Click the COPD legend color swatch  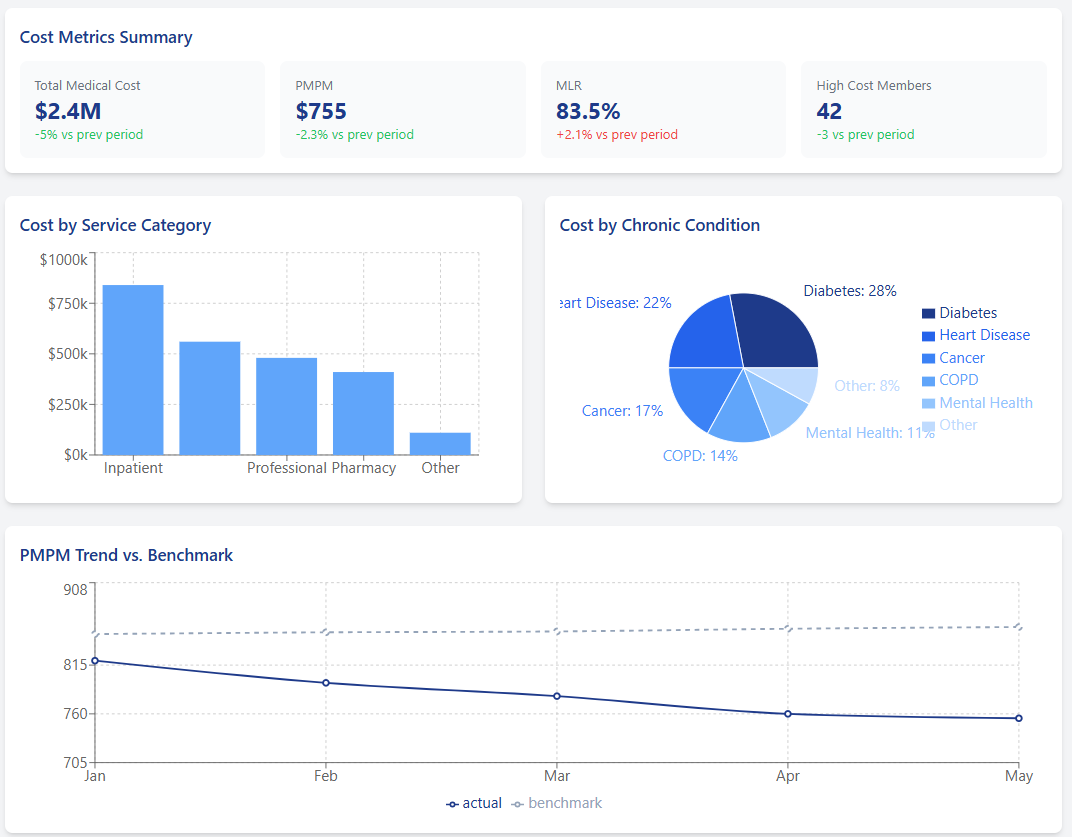point(928,381)
